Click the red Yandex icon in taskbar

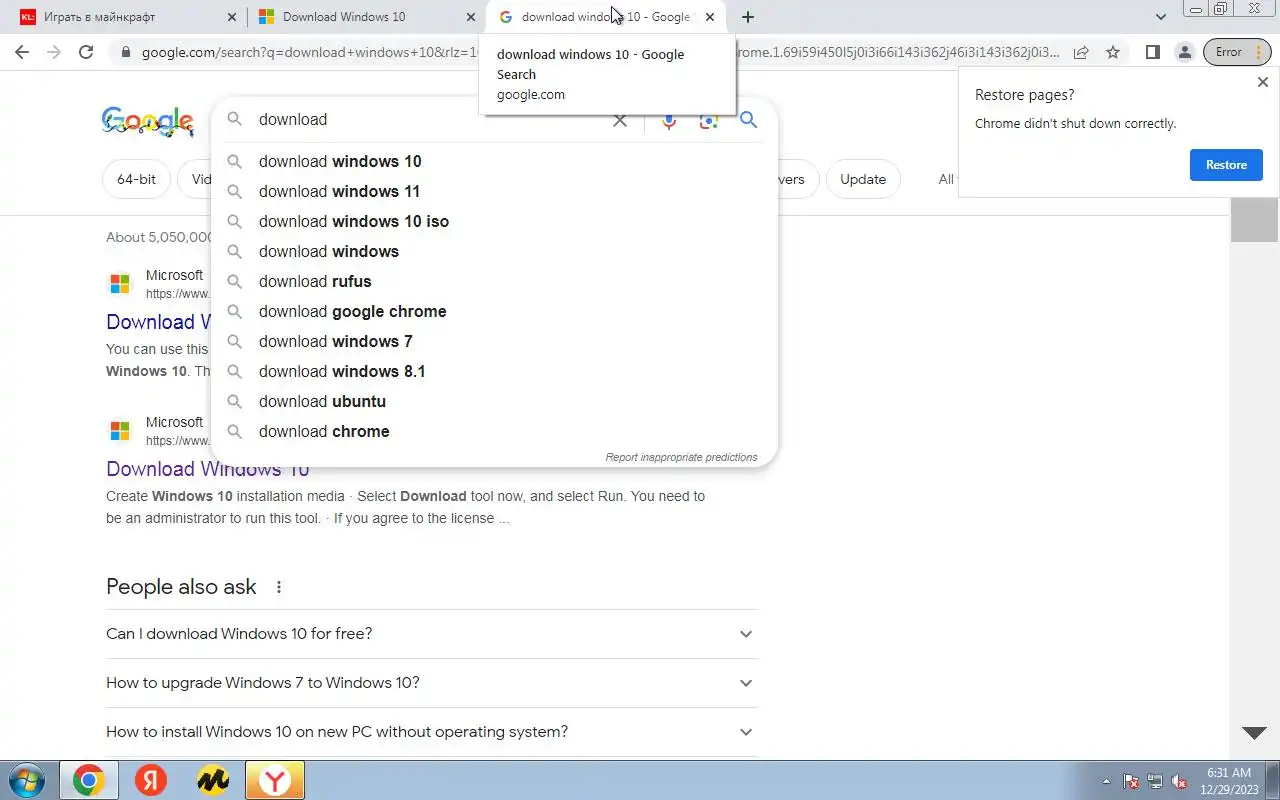click(x=151, y=780)
